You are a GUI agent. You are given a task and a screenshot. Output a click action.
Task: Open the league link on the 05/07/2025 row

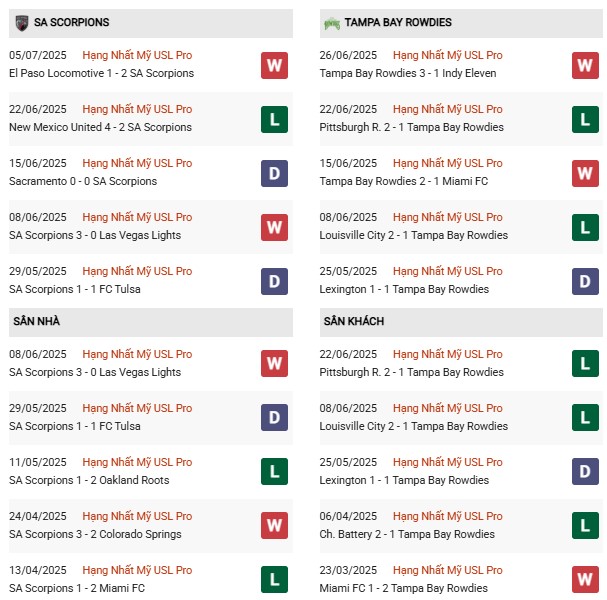click(x=137, y=55)
